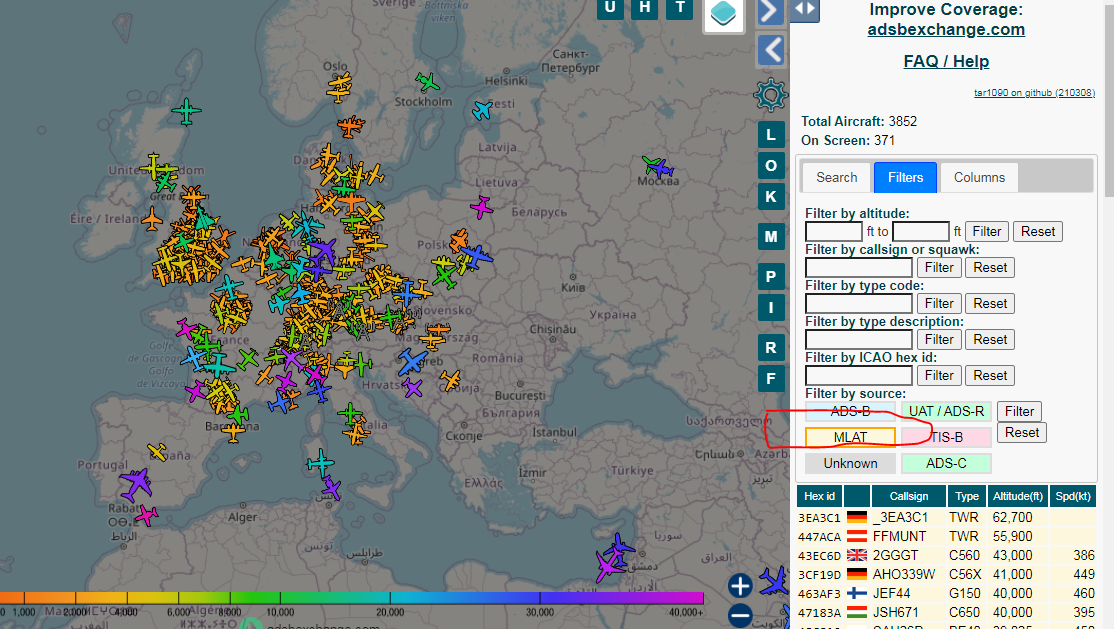Image resolution: width=1114 pixels, height=629 pixels.
Task: Toggle Unknown source filter
Action: click(850, 463)
